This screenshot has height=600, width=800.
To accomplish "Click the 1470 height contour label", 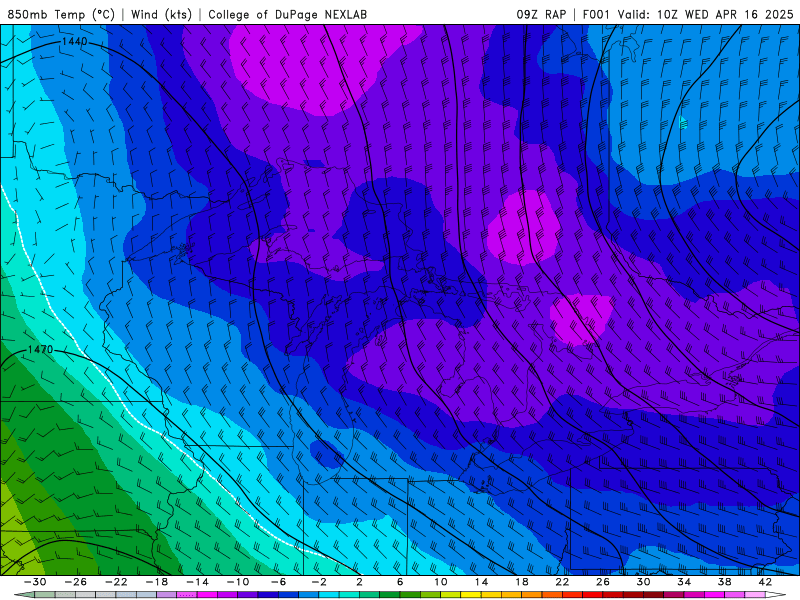I will (40, 349).
